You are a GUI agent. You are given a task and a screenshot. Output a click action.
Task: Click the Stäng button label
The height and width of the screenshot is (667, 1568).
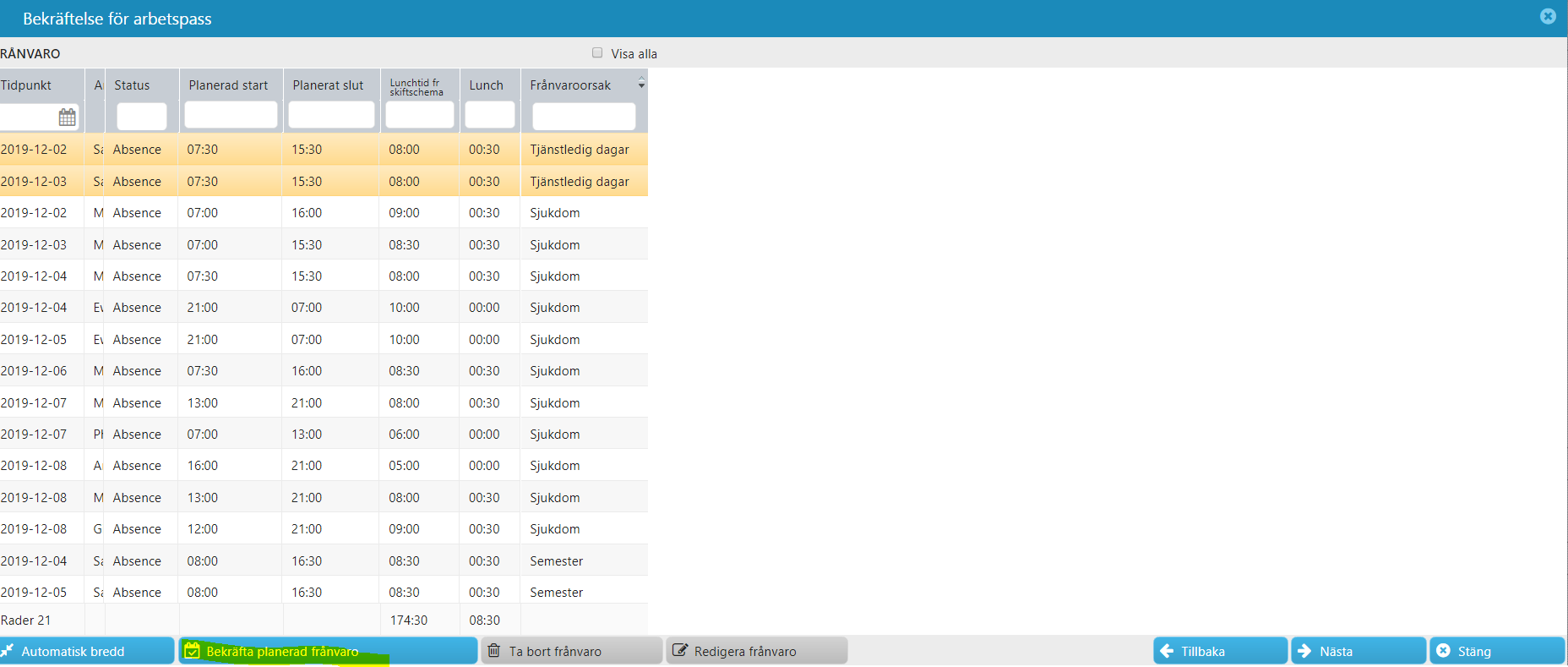tap(1474, 652)
